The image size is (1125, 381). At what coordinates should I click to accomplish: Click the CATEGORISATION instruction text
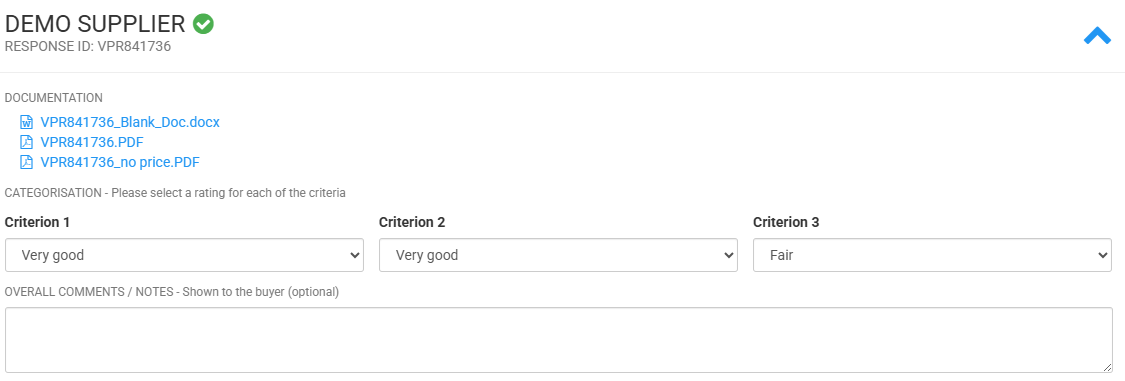pyautogui.click(x=175, y=193)
